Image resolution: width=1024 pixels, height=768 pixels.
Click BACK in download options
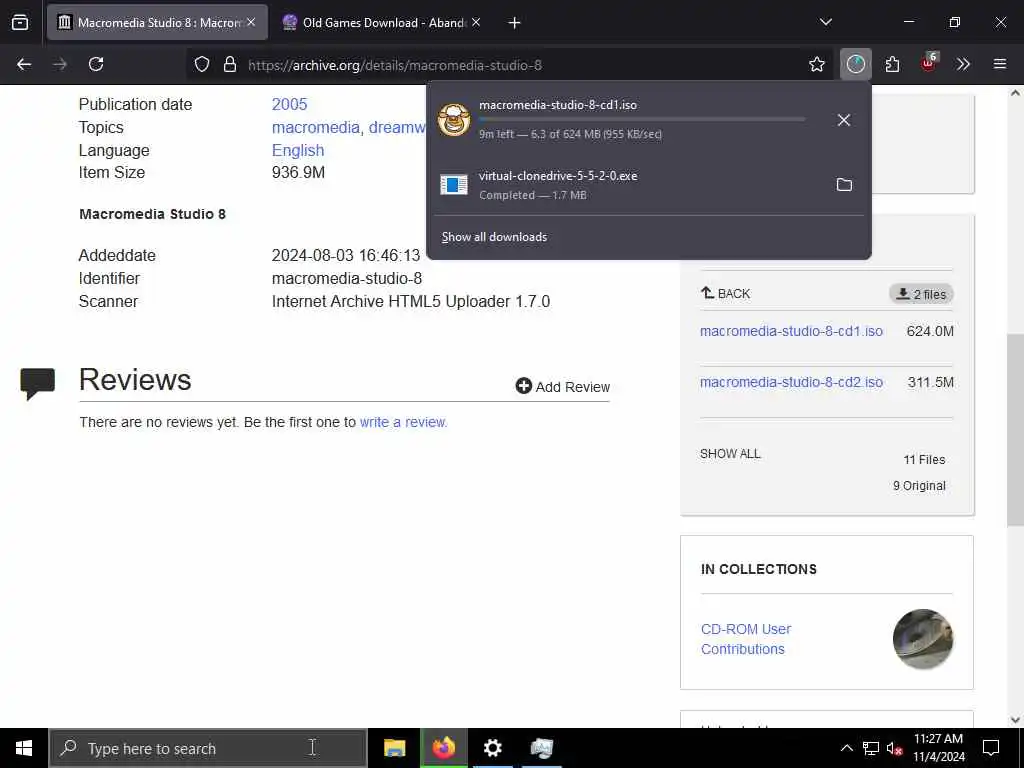pos(726,293)
